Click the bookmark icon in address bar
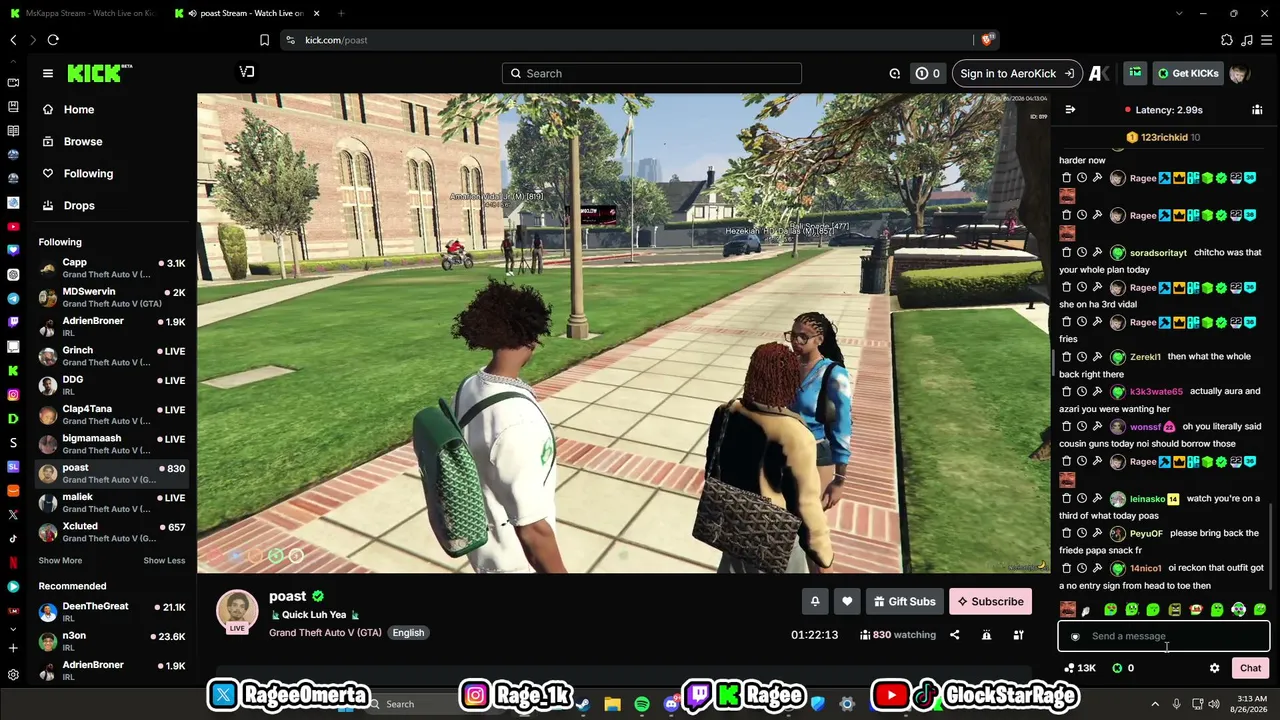This screenshot has height=720, width=1280. (264, 40)
